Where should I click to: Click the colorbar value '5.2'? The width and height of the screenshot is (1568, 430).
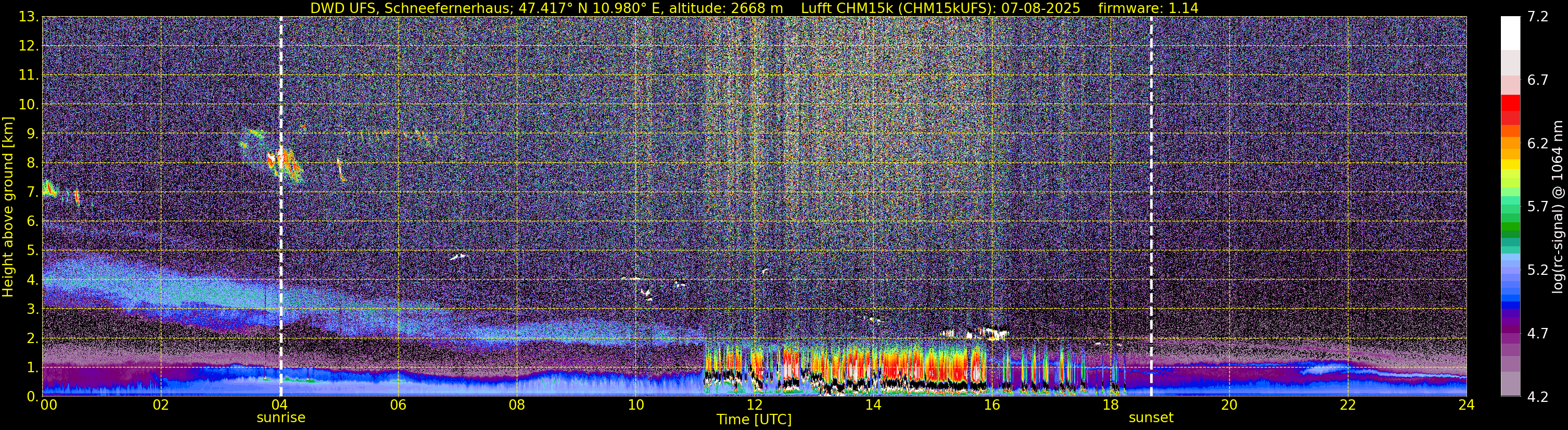[x=1538, y=270]
